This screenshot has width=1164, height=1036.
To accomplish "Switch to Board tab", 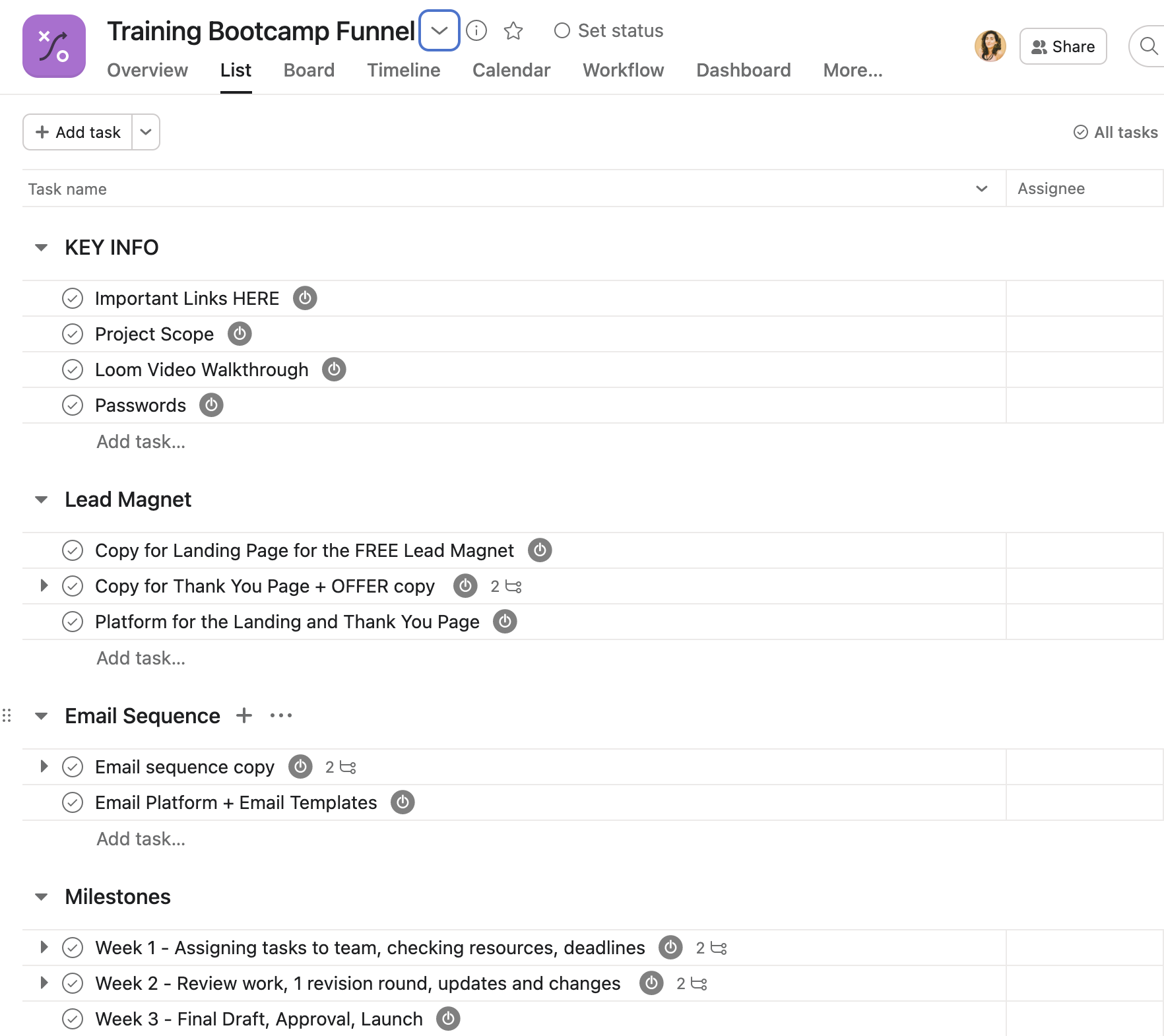I will click(x=309, y=70).
